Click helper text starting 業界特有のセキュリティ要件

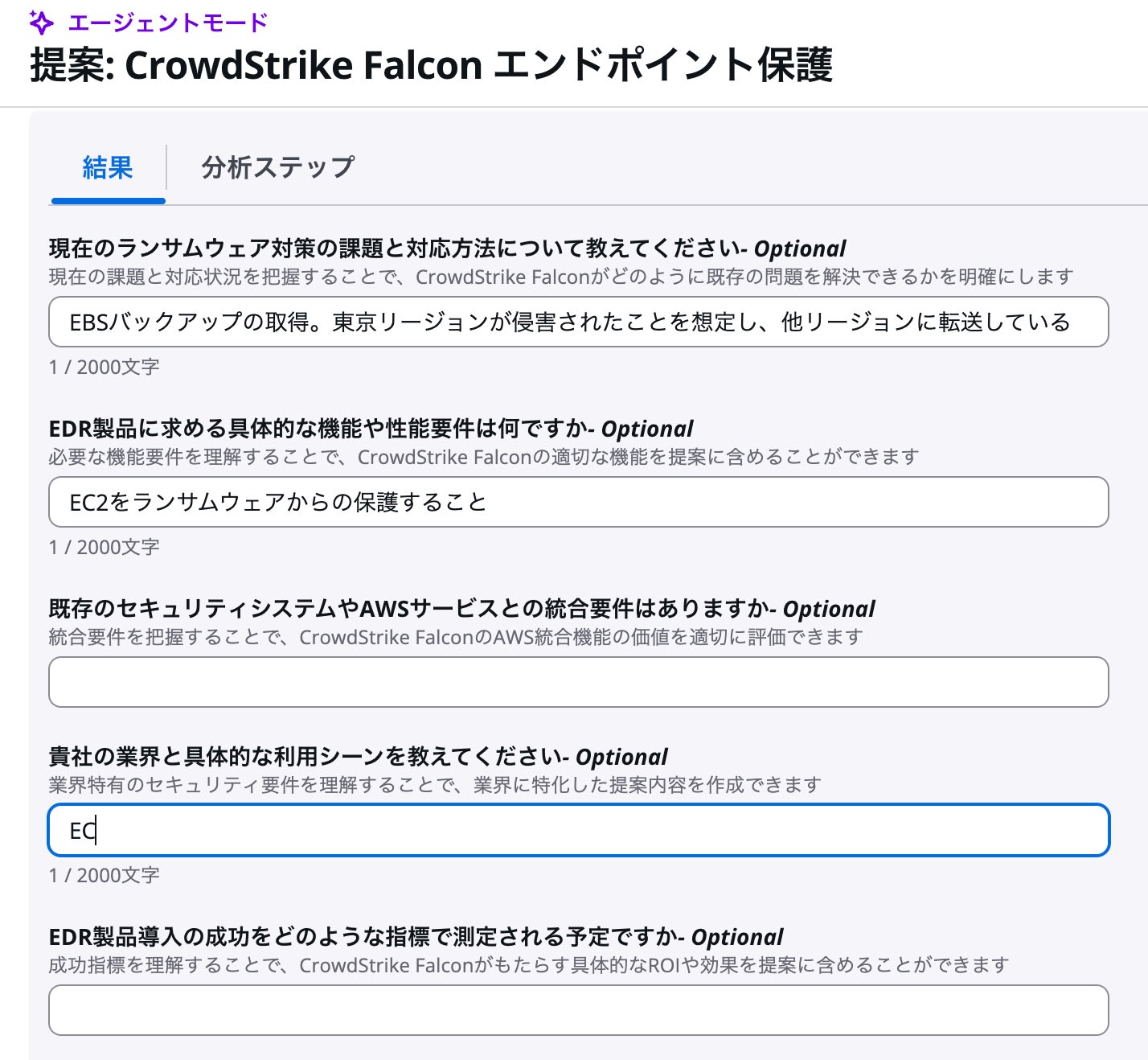pos(434,786)
